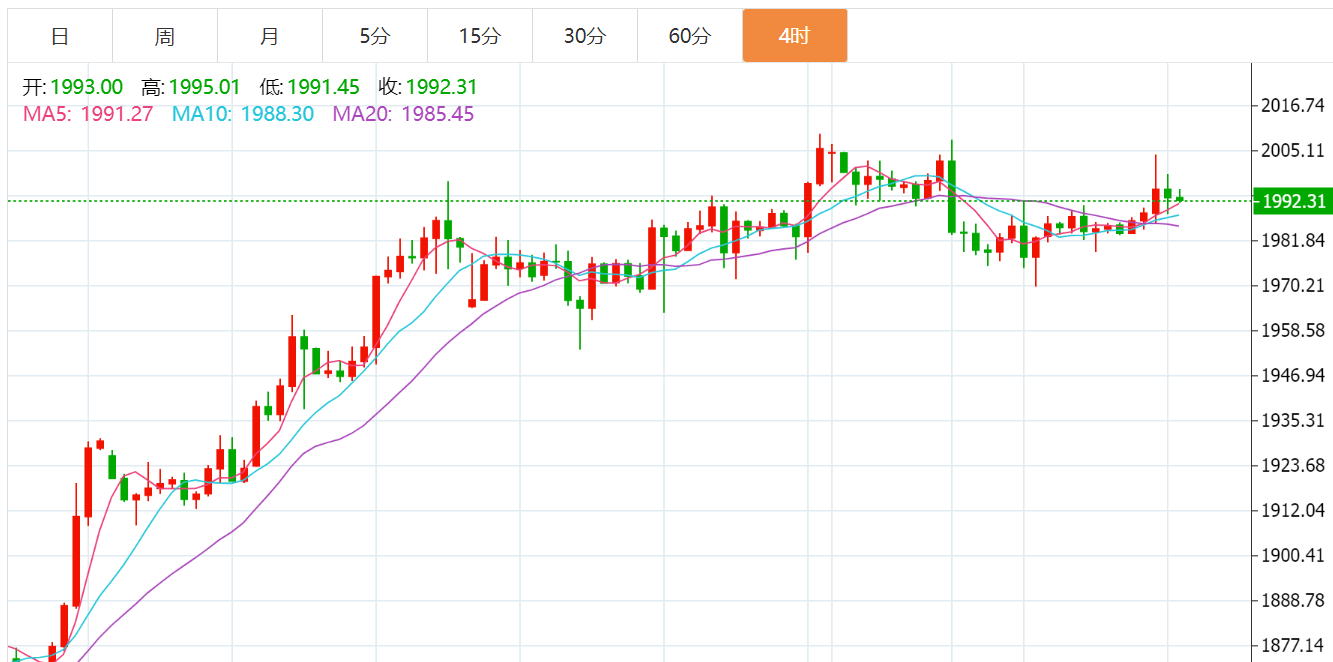Select the 周 weekly timeframe tab
This screenshot has height=662, width=1333.
[x=165, y=37]
